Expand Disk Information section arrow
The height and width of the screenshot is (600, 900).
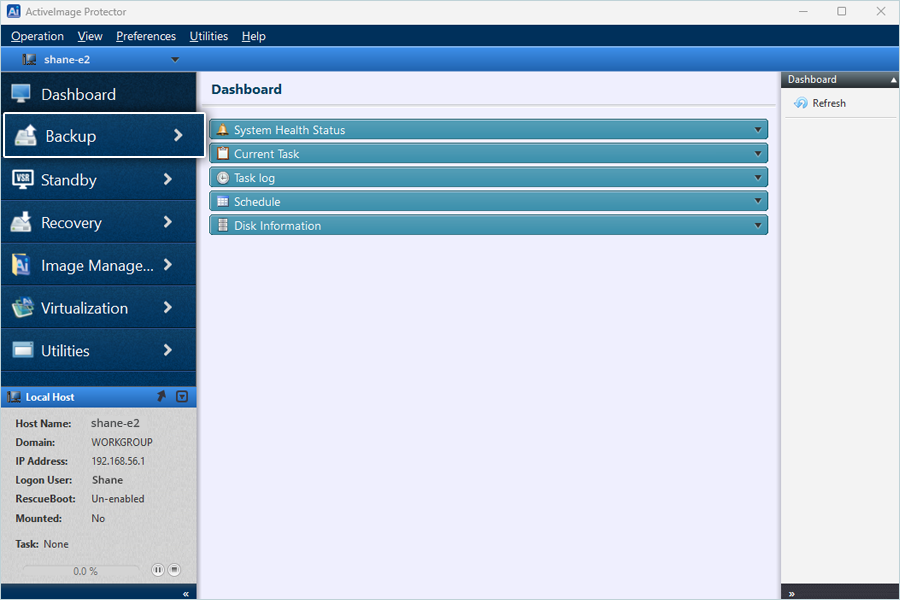(x=758, y=225)
